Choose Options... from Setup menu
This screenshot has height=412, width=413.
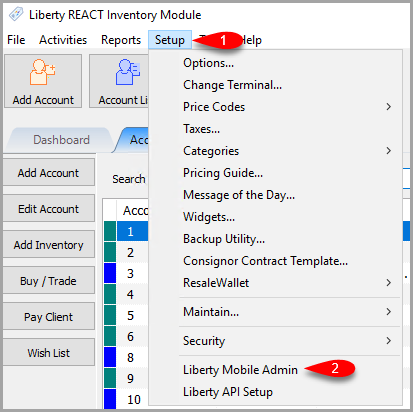[x=275, y=63]
